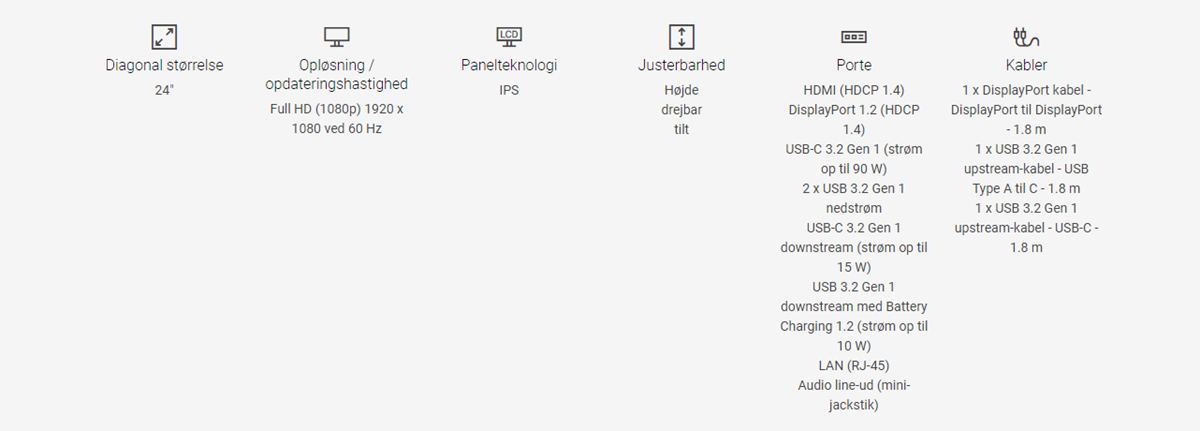The height and width of the screenshot is (431, 1200).
Task: Click the LAN (RJ-45) port entry
Action: point(853,365)
